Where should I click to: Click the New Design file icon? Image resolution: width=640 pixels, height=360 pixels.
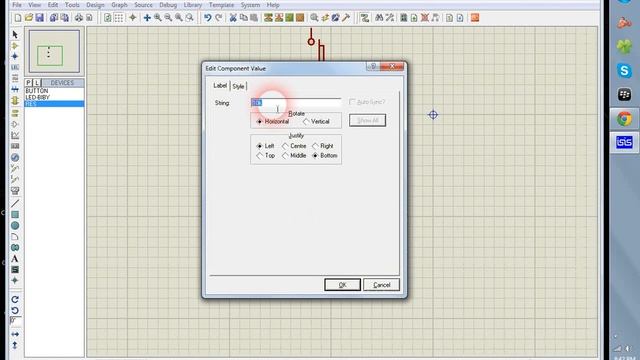coord(18,18)
